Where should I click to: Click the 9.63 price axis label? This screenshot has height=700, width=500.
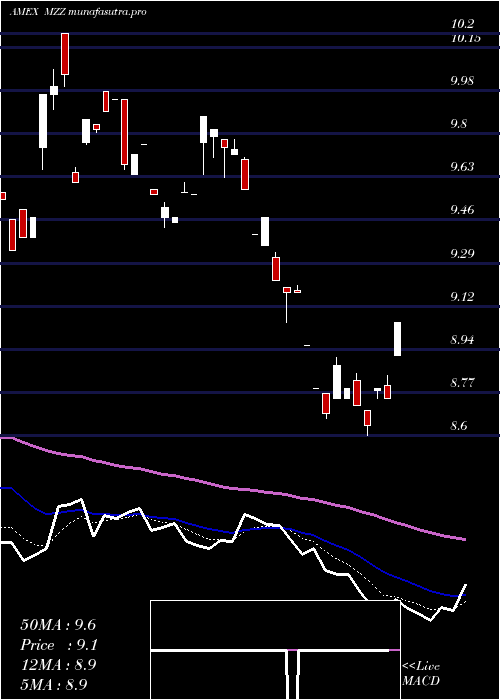(462, 167)
